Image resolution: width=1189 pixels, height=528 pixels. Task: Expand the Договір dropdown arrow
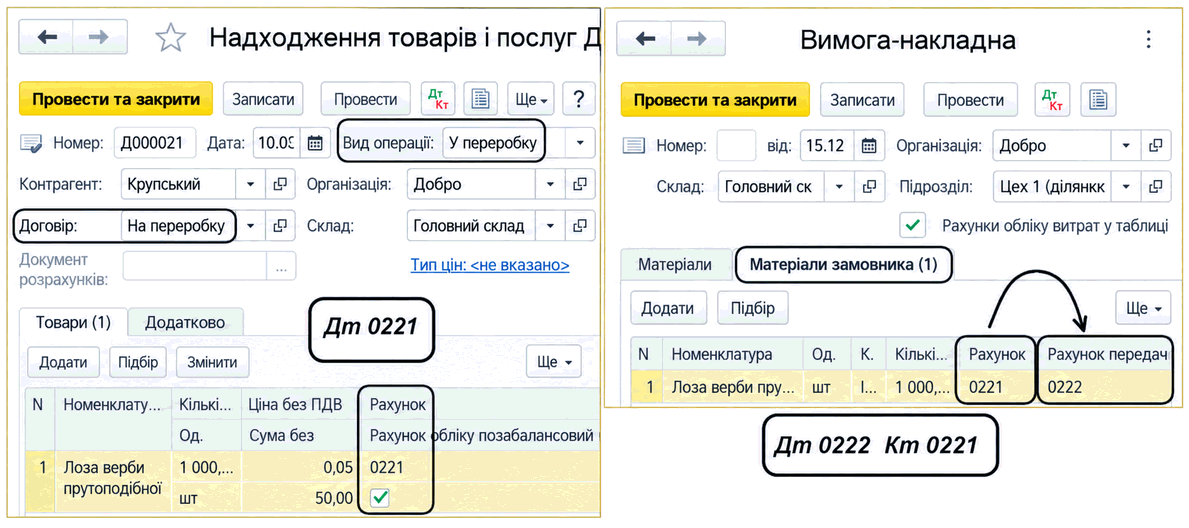pyautogui.click(x=250, y=225)
